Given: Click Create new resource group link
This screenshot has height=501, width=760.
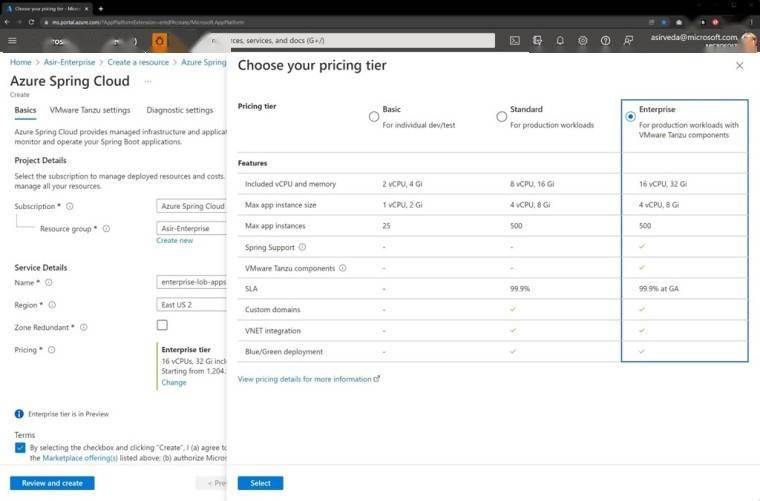Looking at the screenshot, I should click(x=174, y=240).
